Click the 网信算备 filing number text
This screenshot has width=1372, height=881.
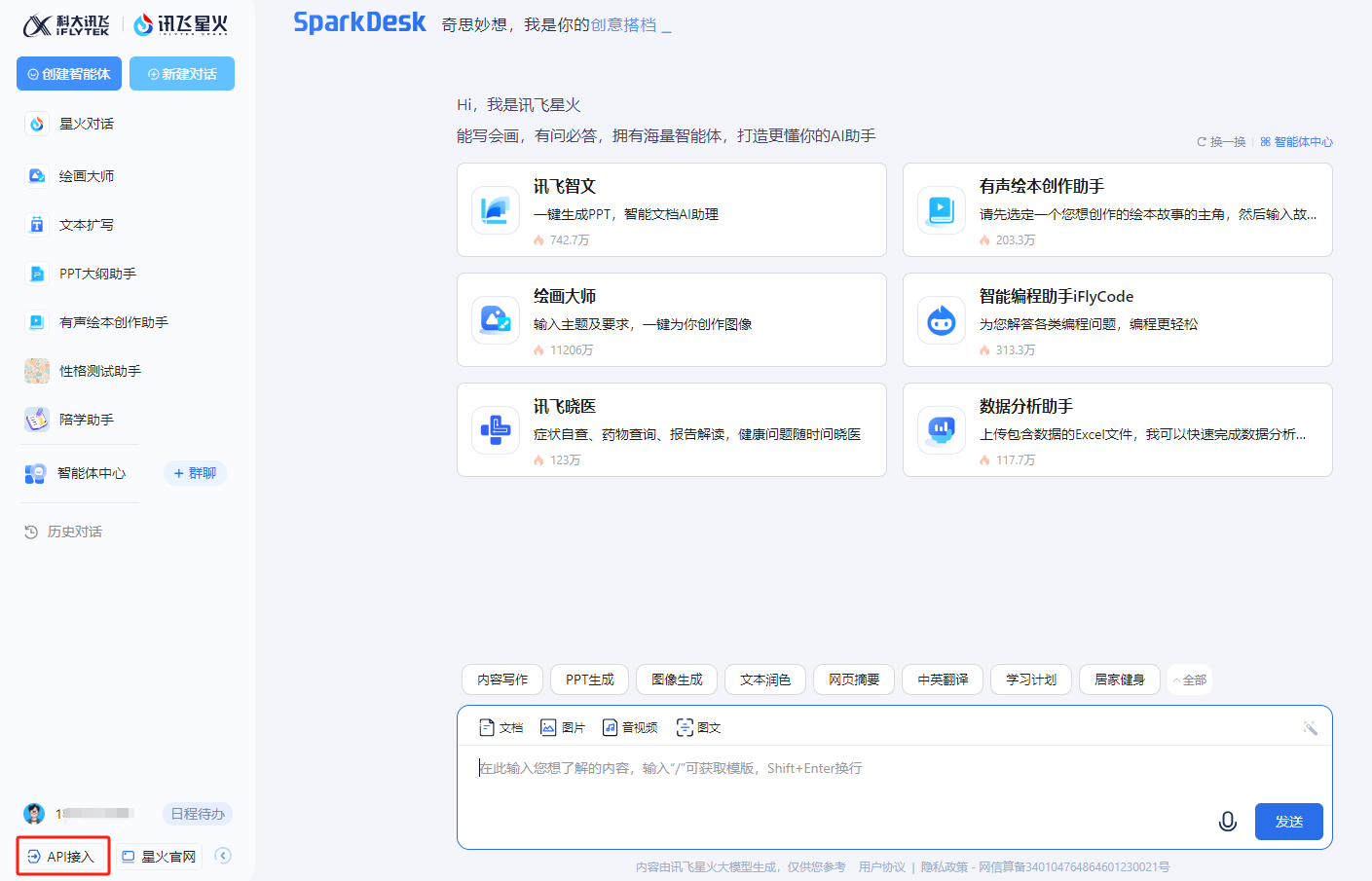click(1074, 867)
